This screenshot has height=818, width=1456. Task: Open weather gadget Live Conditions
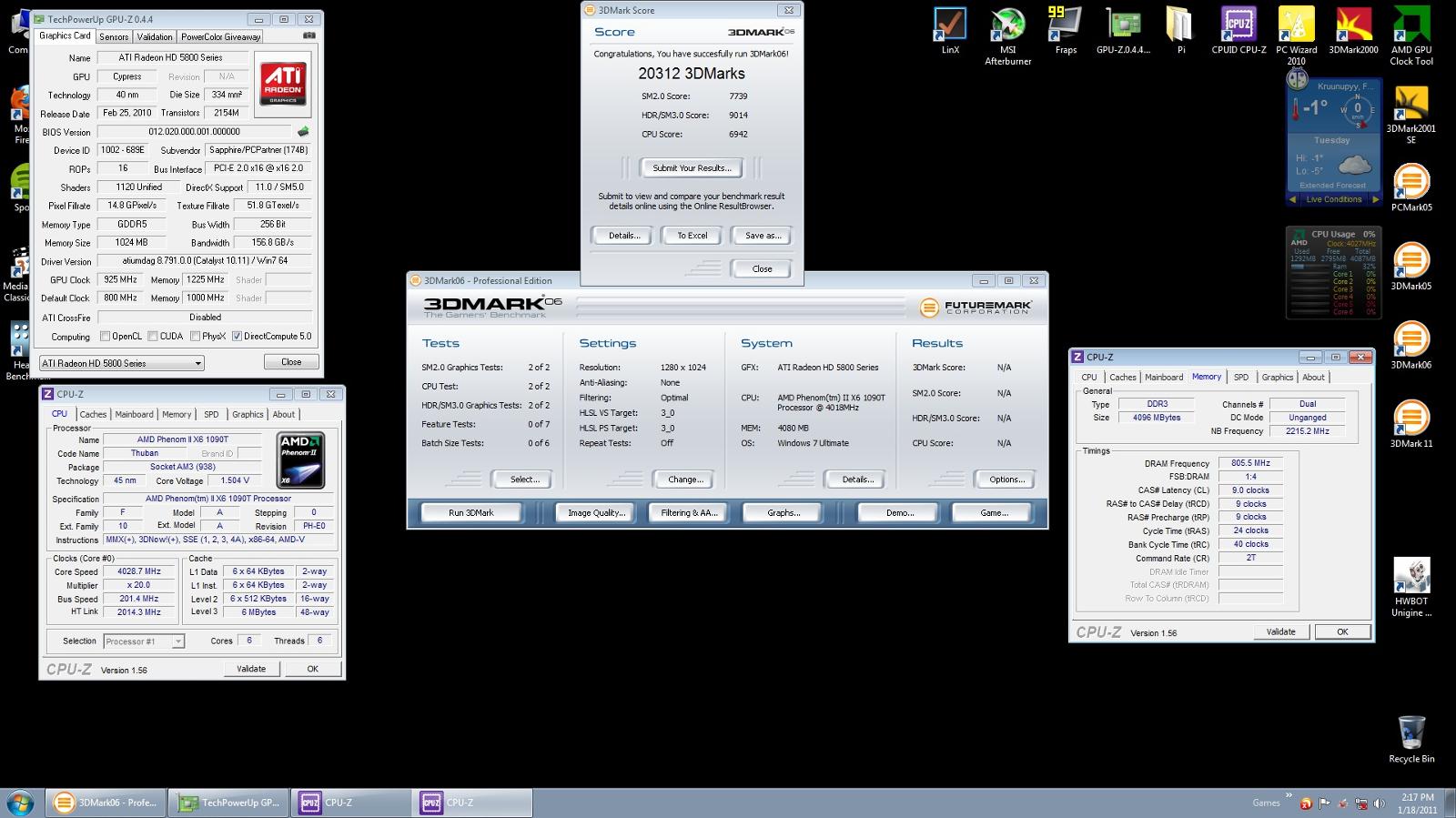pyautogui.click(x=1333, y=199)
